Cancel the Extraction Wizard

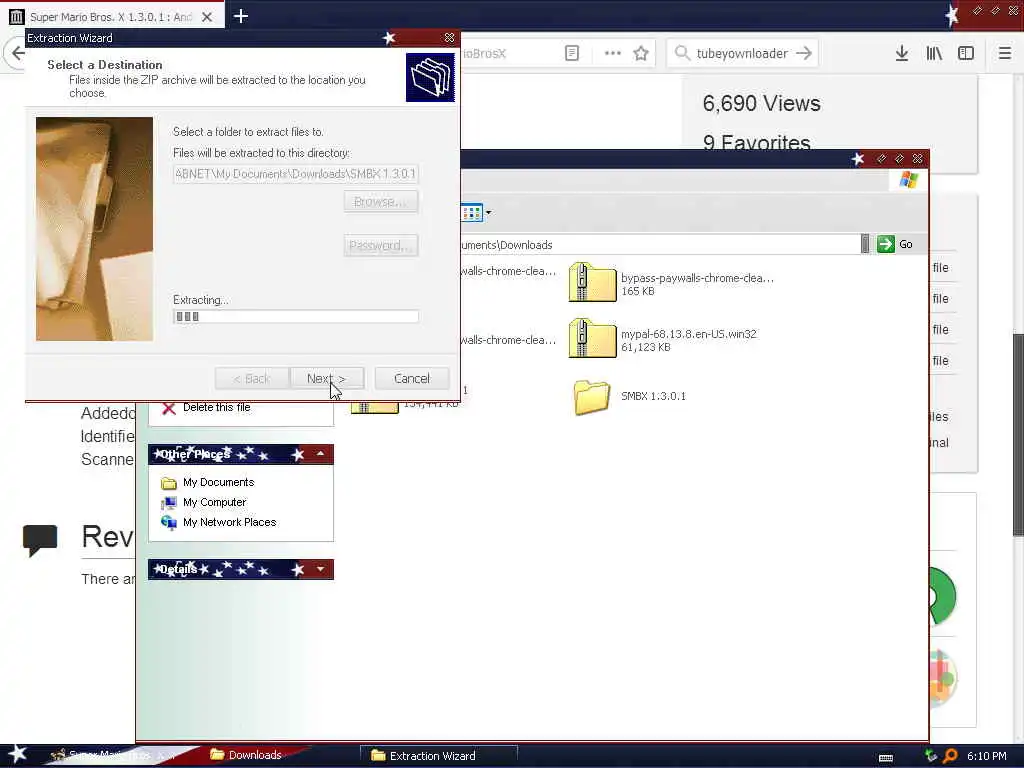pyautogui.click(x=411, y=378)
